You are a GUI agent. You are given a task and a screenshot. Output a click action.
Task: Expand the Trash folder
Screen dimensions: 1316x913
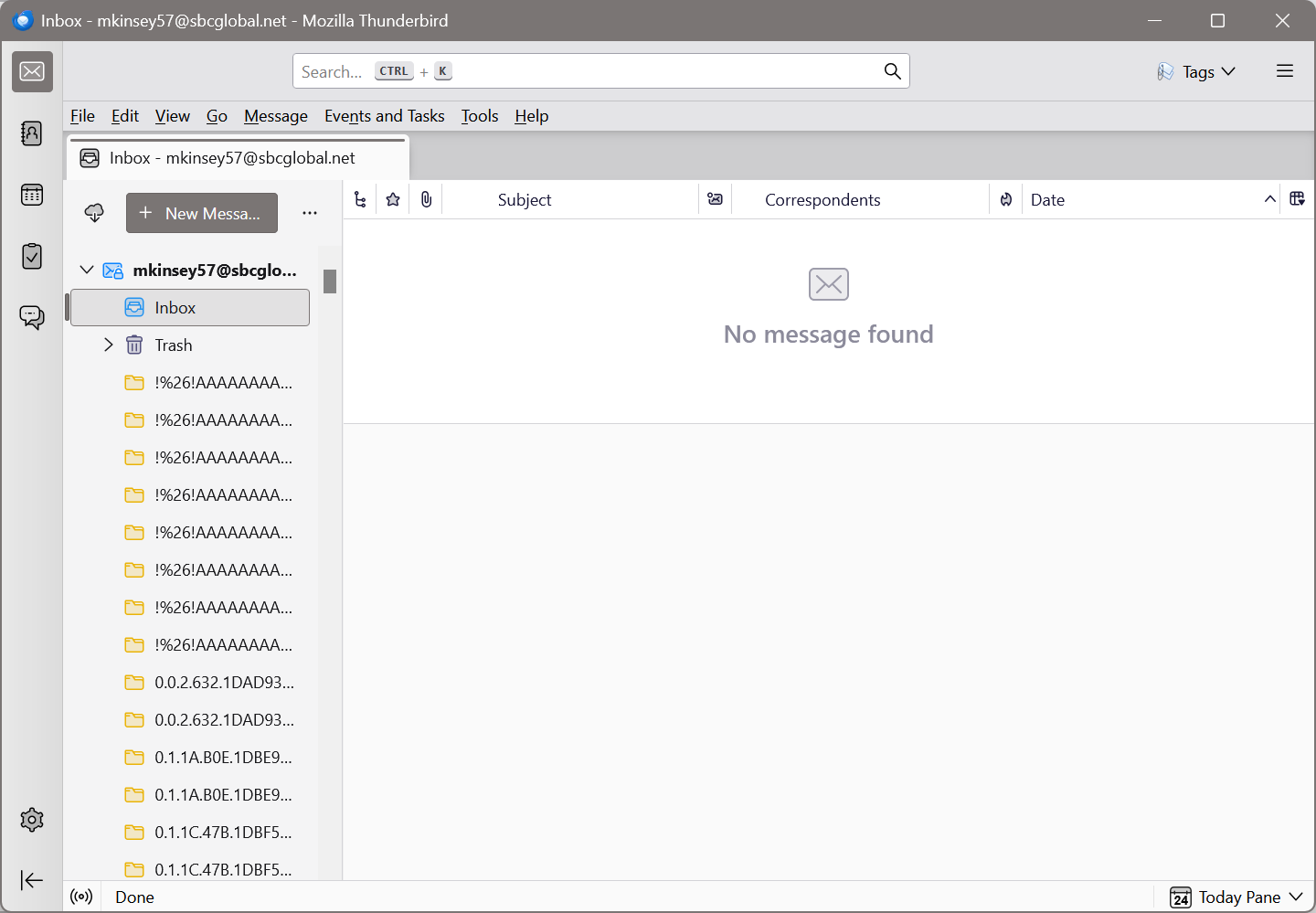pyautogui.click(x=109, y=345)
